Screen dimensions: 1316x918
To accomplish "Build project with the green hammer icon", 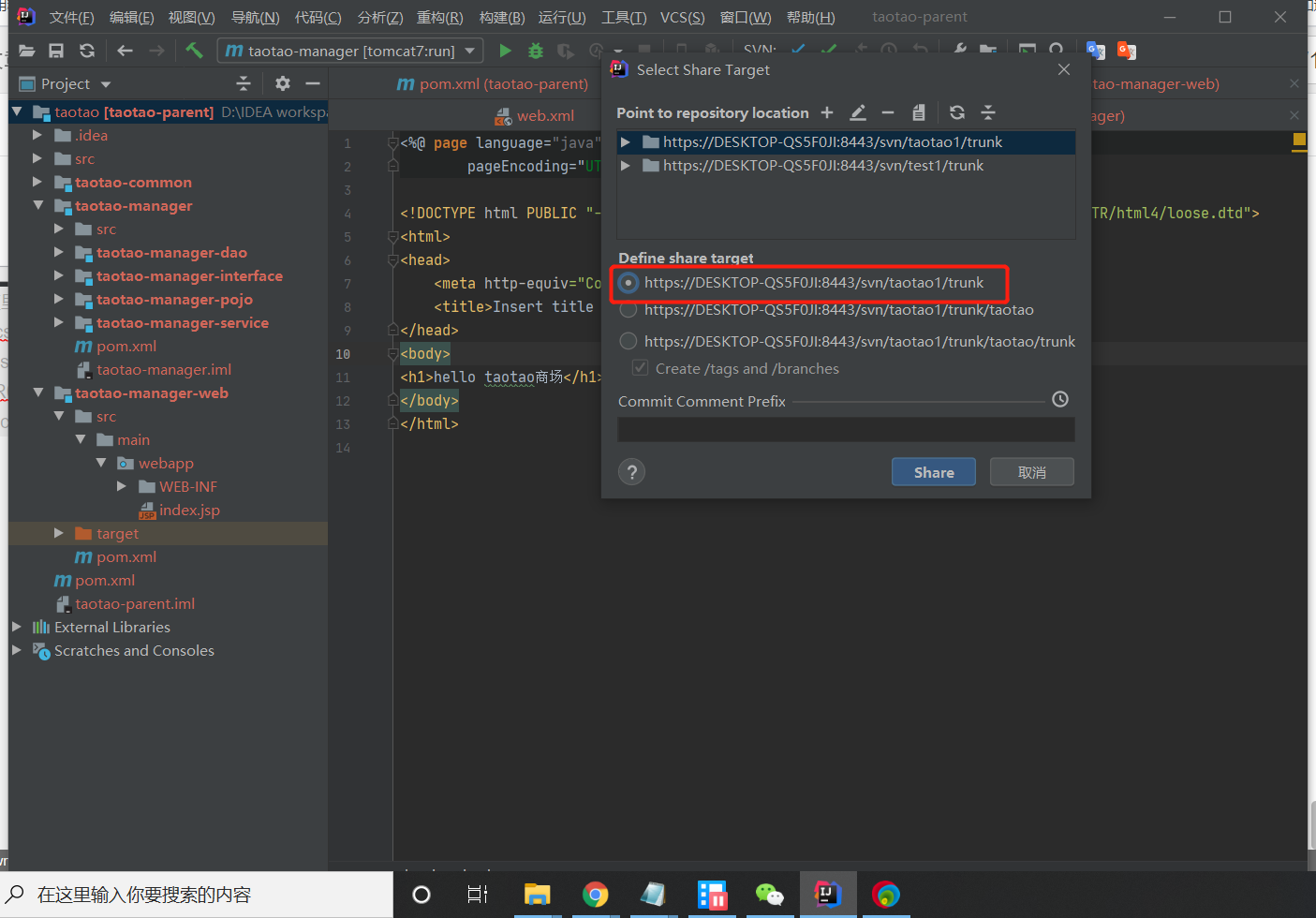I will click(x=194, y=51).
